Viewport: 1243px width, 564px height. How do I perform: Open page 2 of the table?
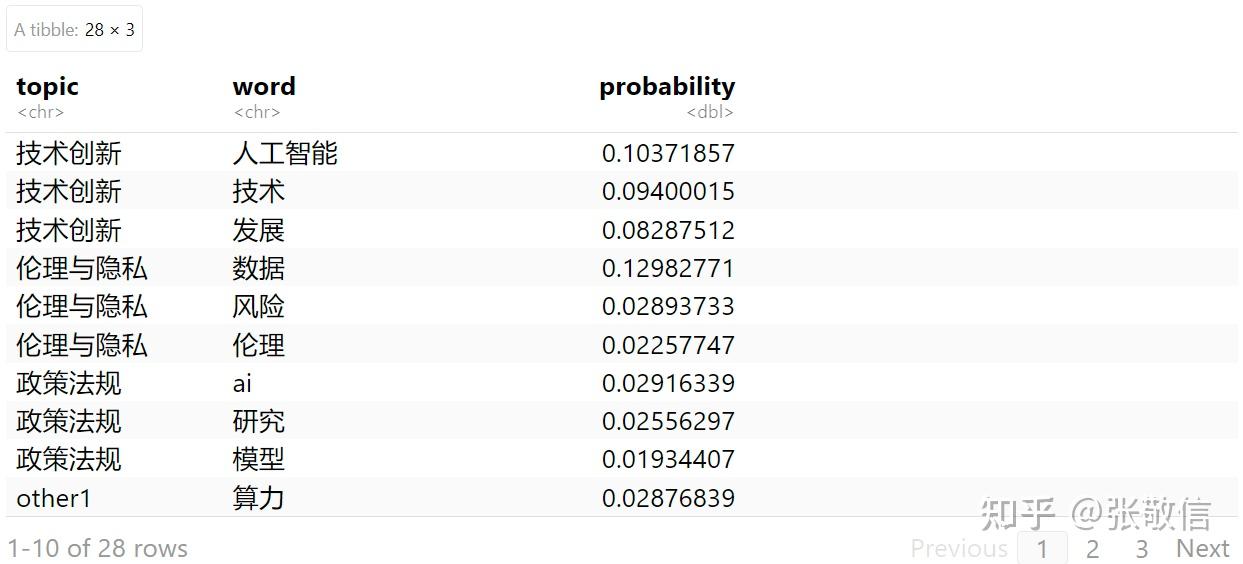1092,548
